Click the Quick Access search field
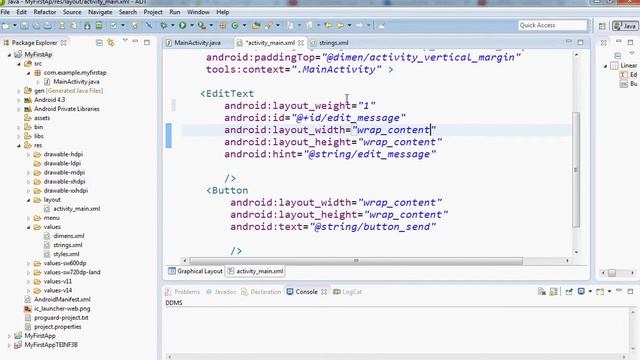Screen dimensions: 640x360 pyautogui.click(x=553, y=25)
